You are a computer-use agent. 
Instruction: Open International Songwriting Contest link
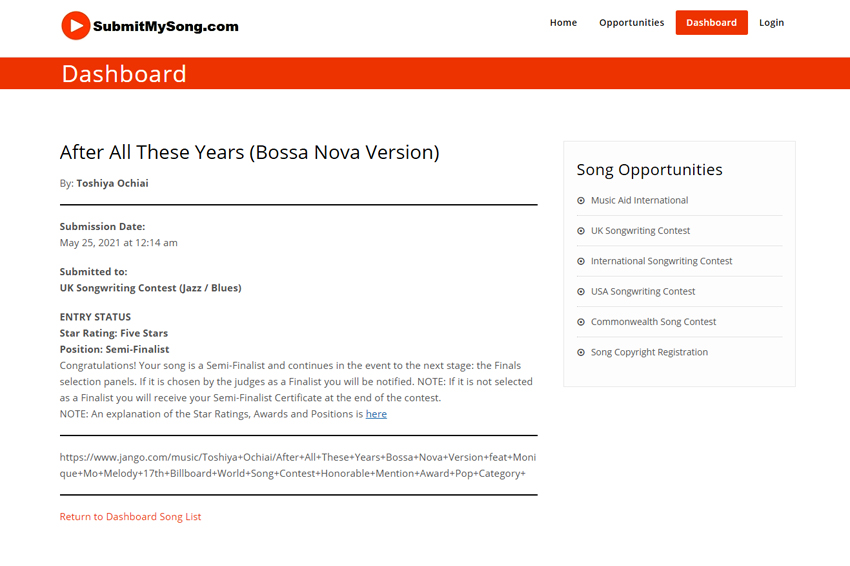coord(661,262)
